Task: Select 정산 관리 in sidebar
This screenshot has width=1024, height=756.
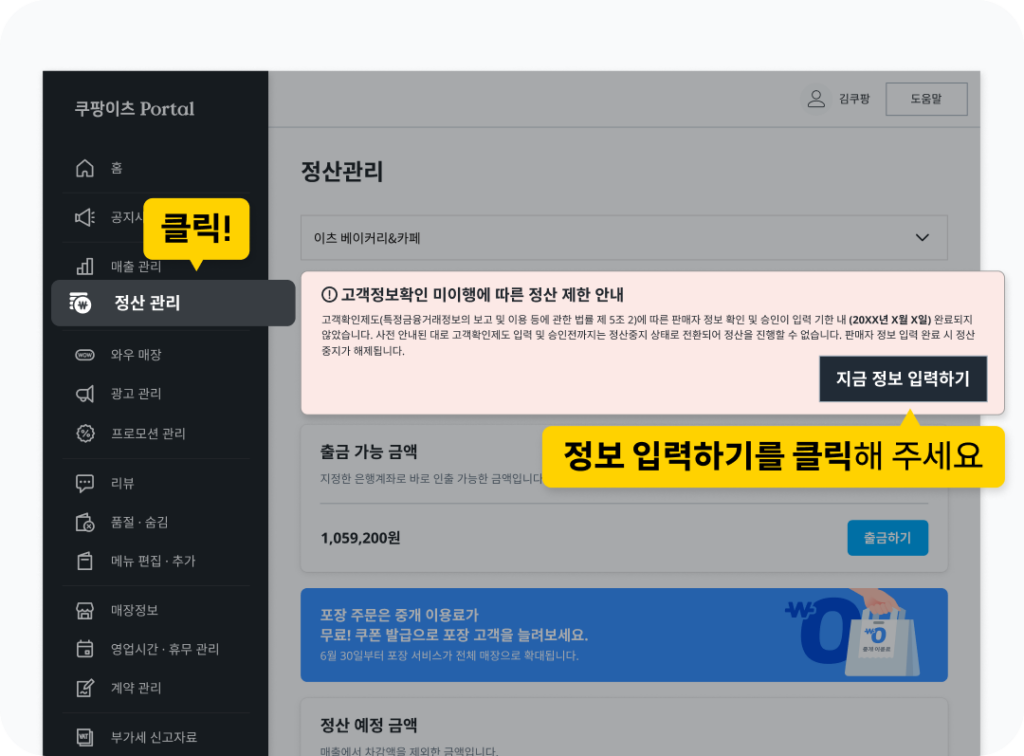Action: (173, 303)
